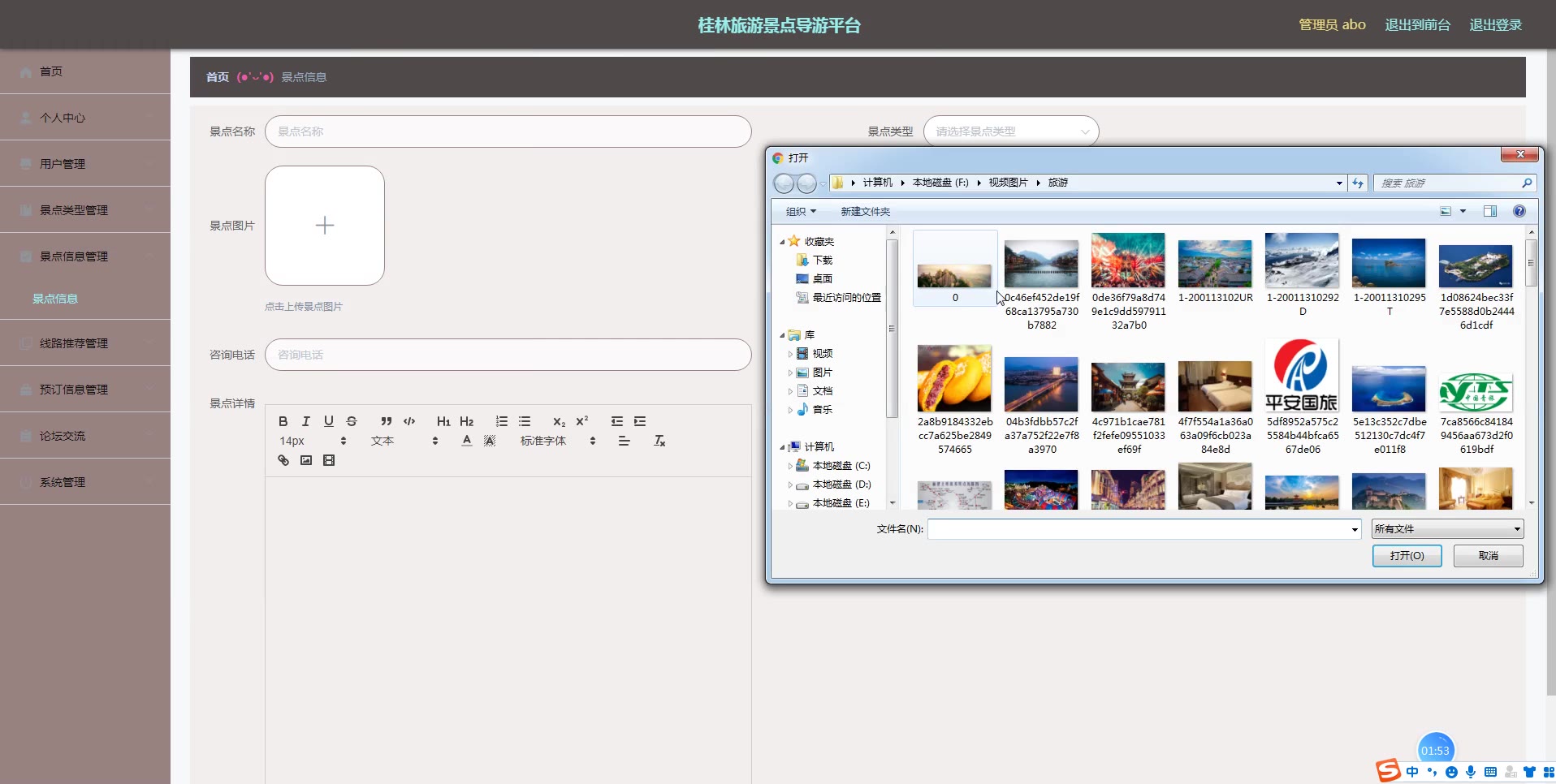Open 用户管理 in the sidebar
1556x784 pixels.
click(x=84, y=164)
